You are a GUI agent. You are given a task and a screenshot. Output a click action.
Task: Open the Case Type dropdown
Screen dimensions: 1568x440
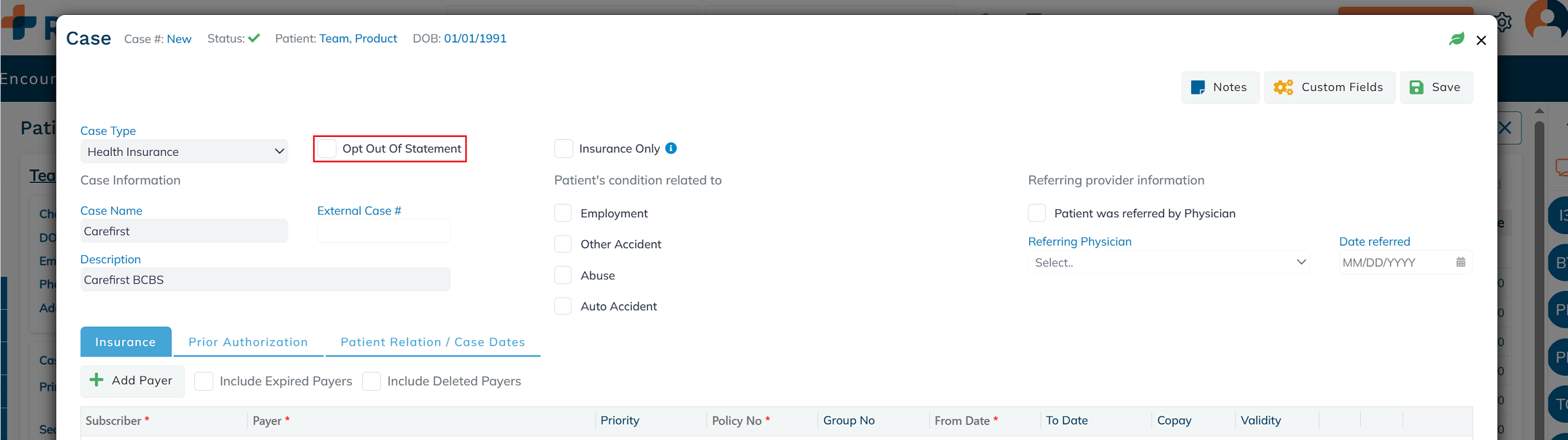pyautogui.click(x=183, y=152)
